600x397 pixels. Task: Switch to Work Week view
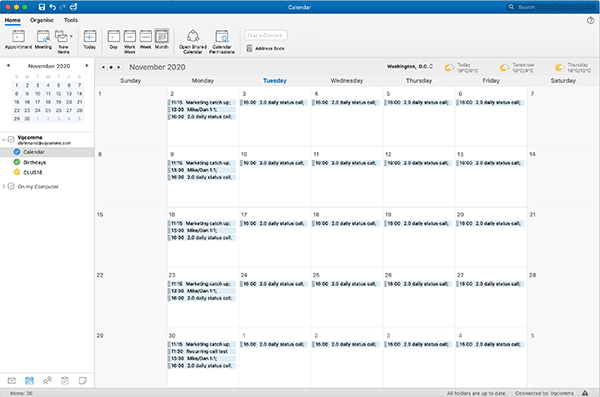click(x=129, y=41)
